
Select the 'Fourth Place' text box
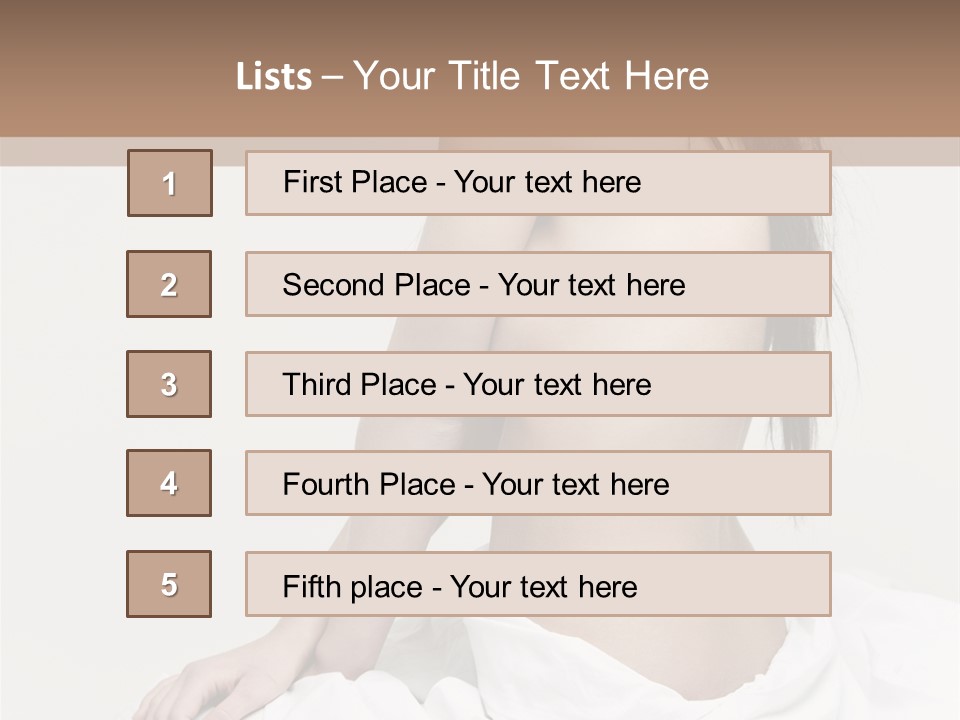point(538,483)
